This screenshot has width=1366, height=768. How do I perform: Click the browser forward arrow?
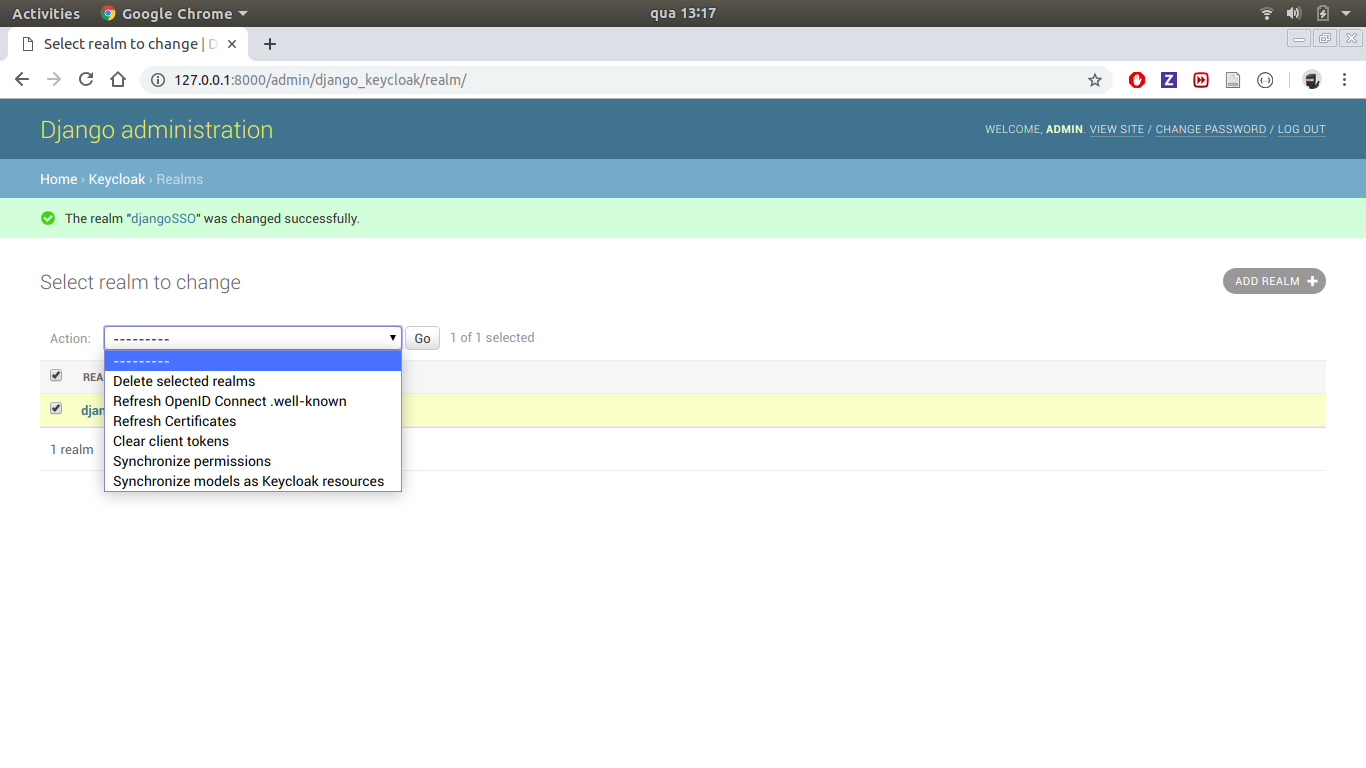point(54,80)
